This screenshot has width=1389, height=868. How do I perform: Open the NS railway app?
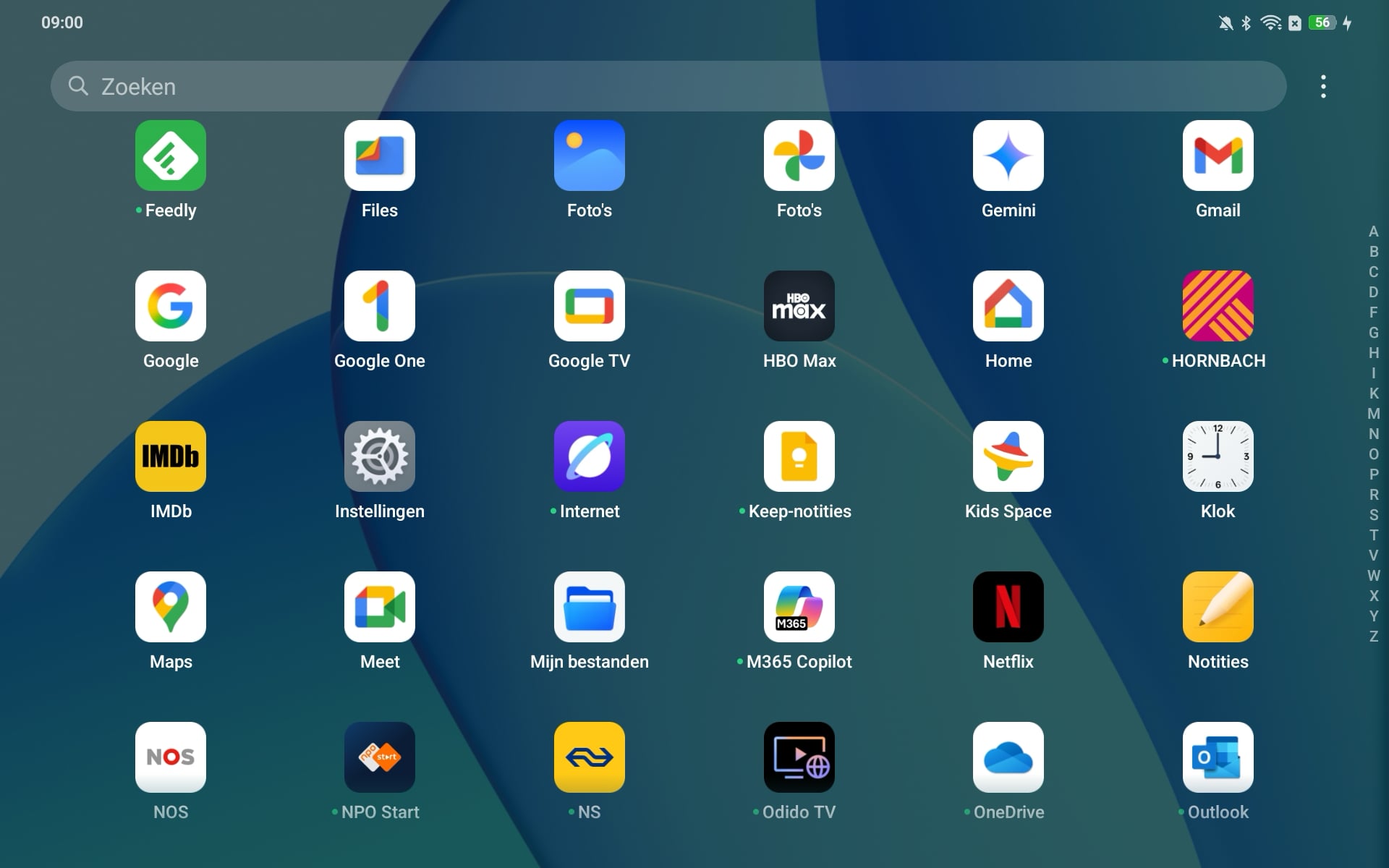coord(590,757)
